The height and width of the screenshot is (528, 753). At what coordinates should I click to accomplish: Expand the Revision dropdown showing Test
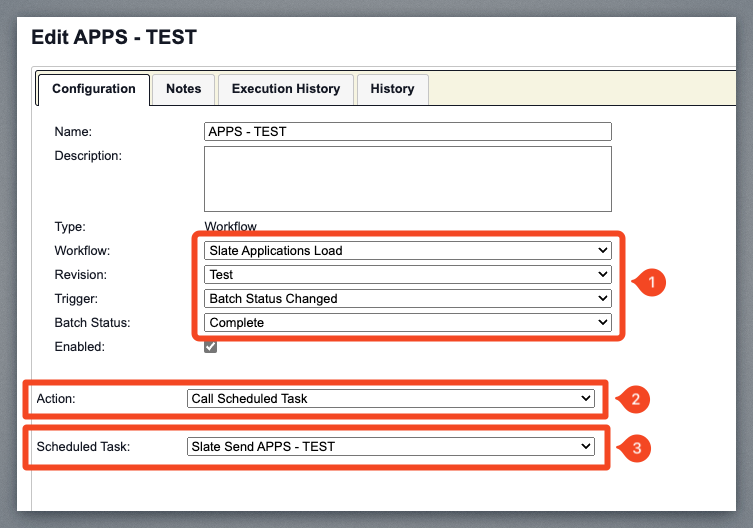coord(407,274)
